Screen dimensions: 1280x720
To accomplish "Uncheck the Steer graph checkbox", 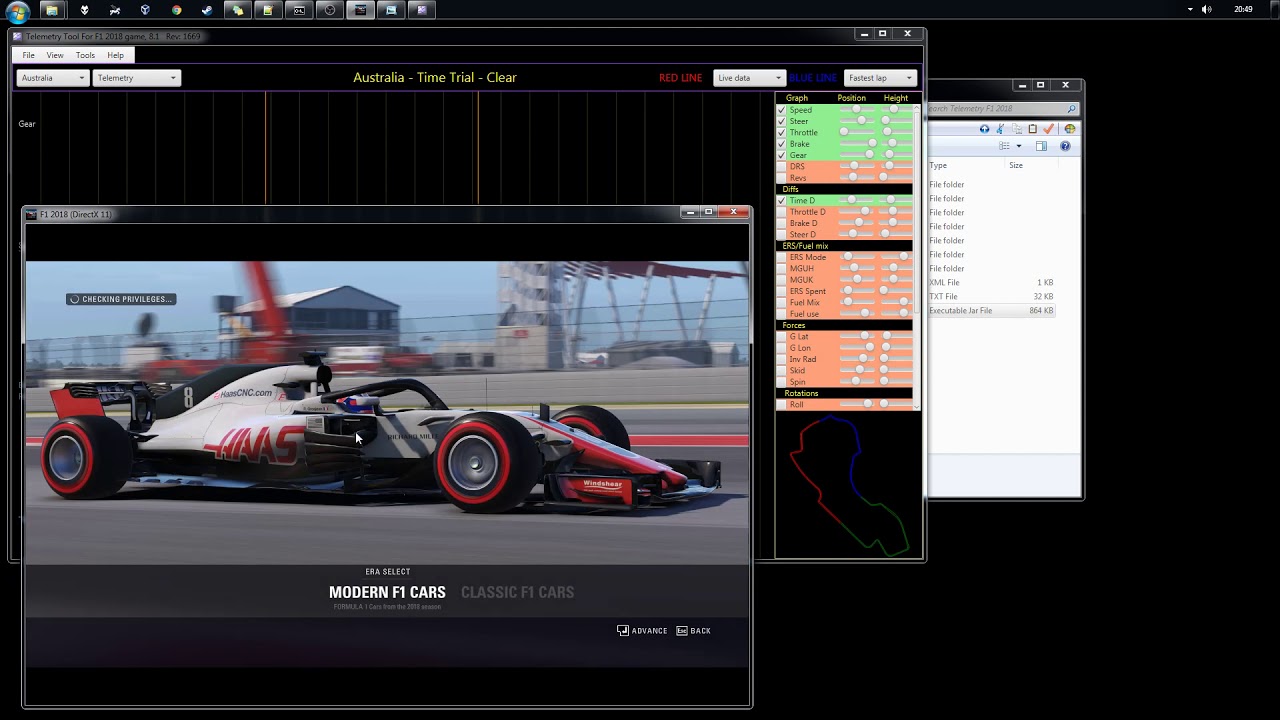I will pos(782,121).
